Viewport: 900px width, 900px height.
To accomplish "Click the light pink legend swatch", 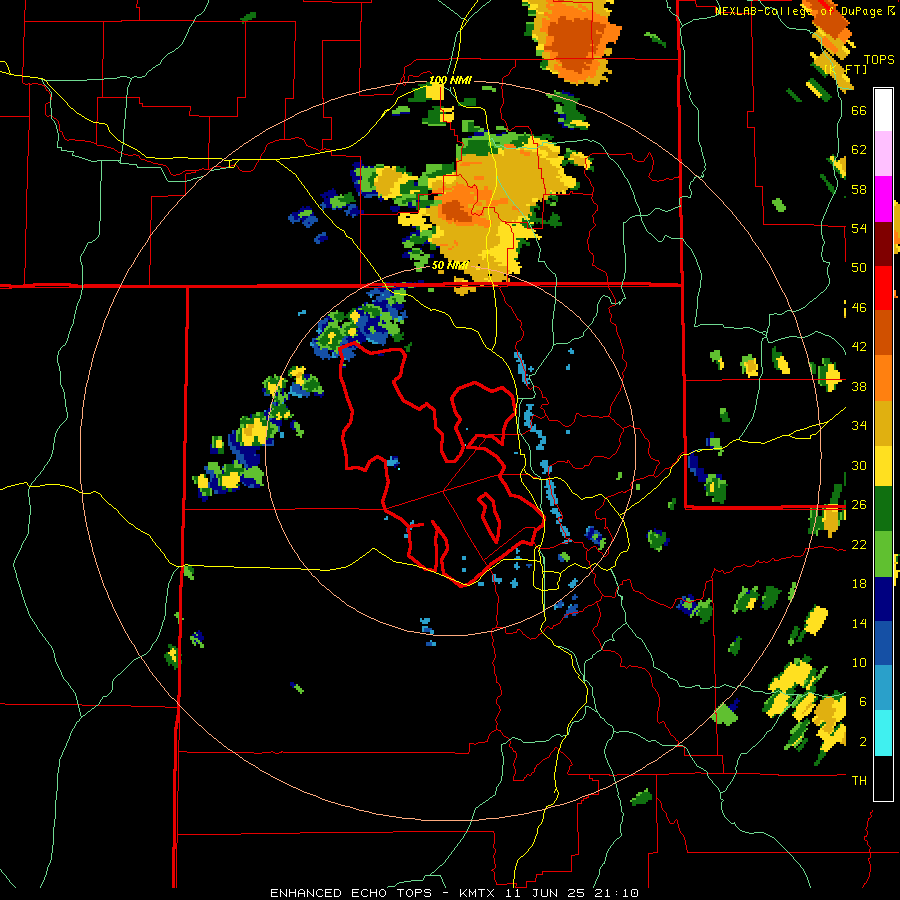I will 883,153.
